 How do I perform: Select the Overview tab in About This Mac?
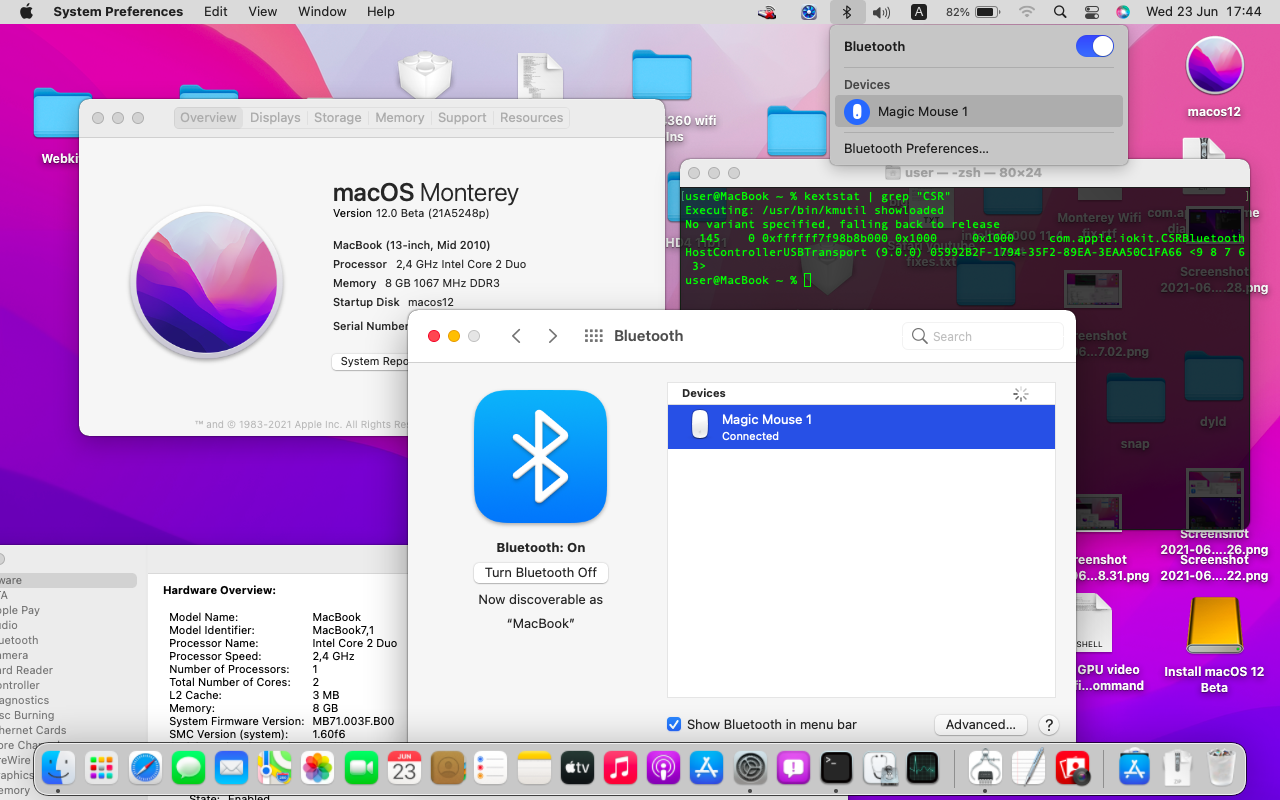(208, 117)
